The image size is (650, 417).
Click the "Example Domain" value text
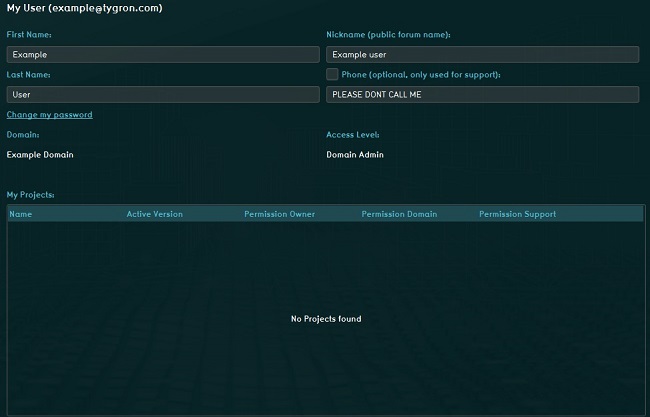click(40, 155)
